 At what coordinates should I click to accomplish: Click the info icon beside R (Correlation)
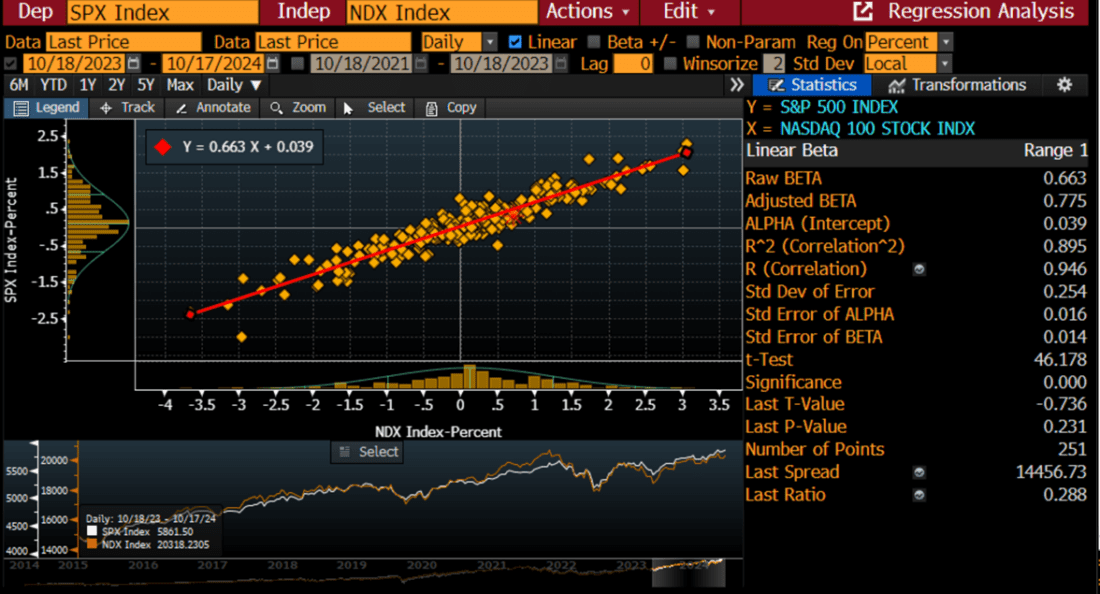point(919,269)
